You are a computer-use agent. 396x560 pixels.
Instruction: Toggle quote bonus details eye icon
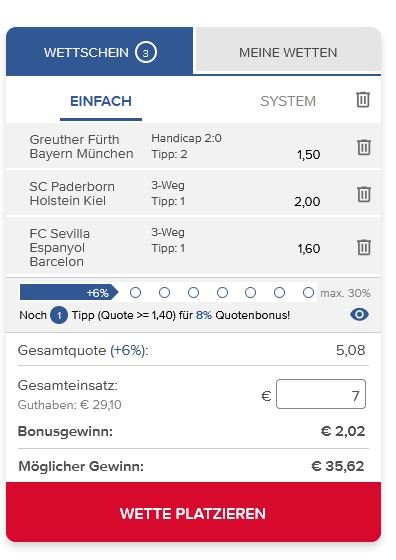pos(359,315)
